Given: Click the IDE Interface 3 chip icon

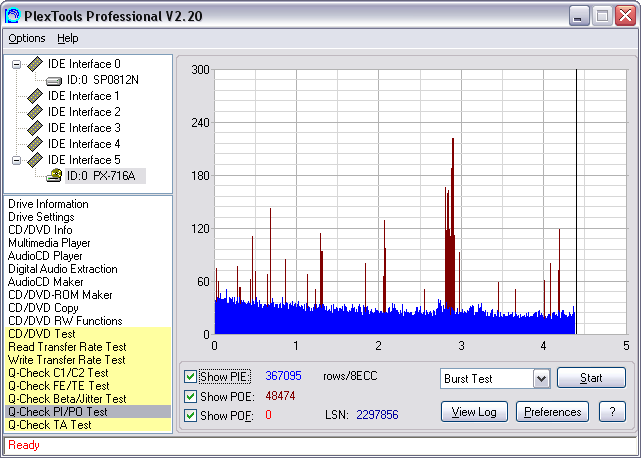Looking at the screenshot, I should pyautogui.click(x=35, y=128).
